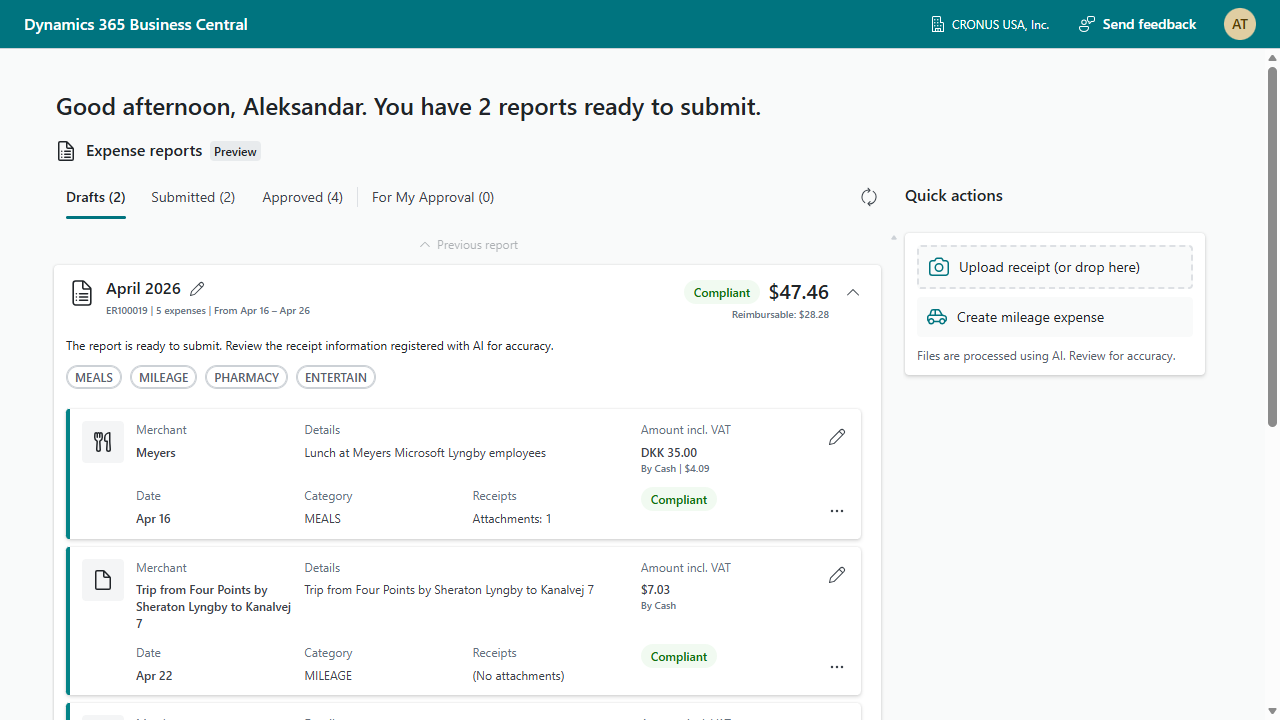The height and width of the screenshot is (720, 1280).
Task: Click the scrollbar down arrow
Action: point(1273,711)
